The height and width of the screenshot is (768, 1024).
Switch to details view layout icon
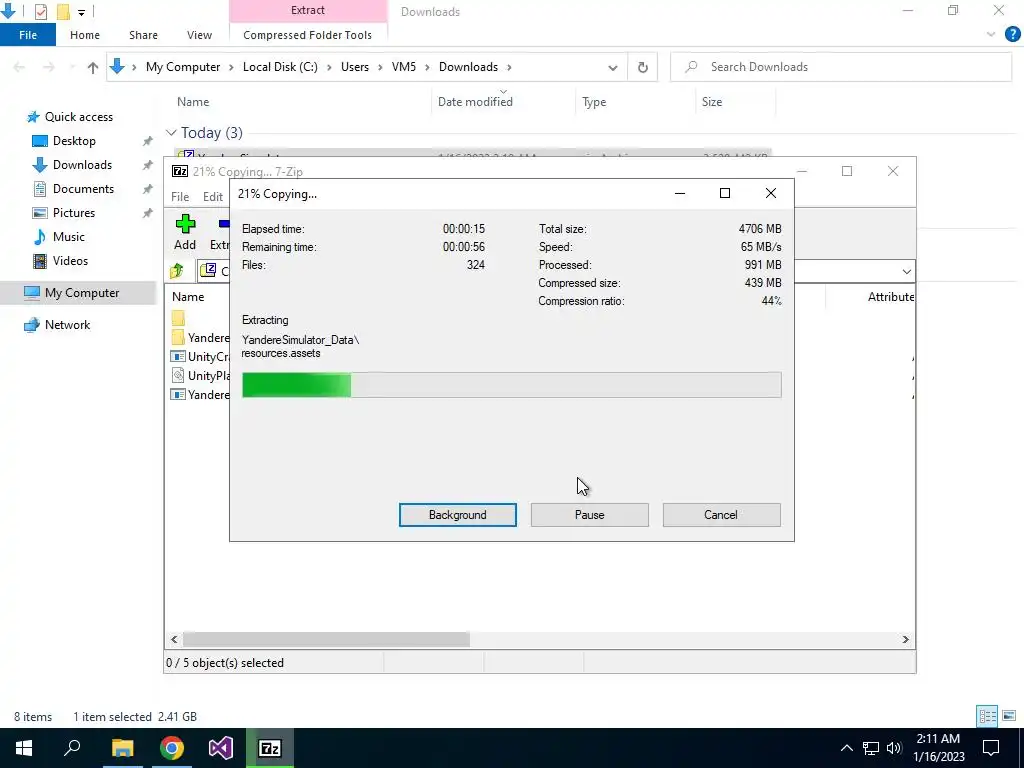[x=987, y=716]
